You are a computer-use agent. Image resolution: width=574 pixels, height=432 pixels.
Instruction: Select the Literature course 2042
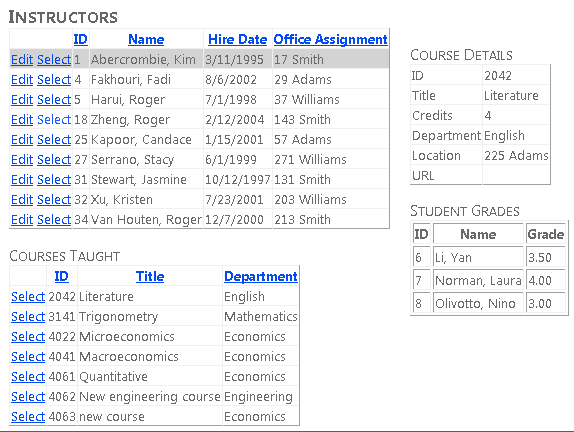coord(28,297)
